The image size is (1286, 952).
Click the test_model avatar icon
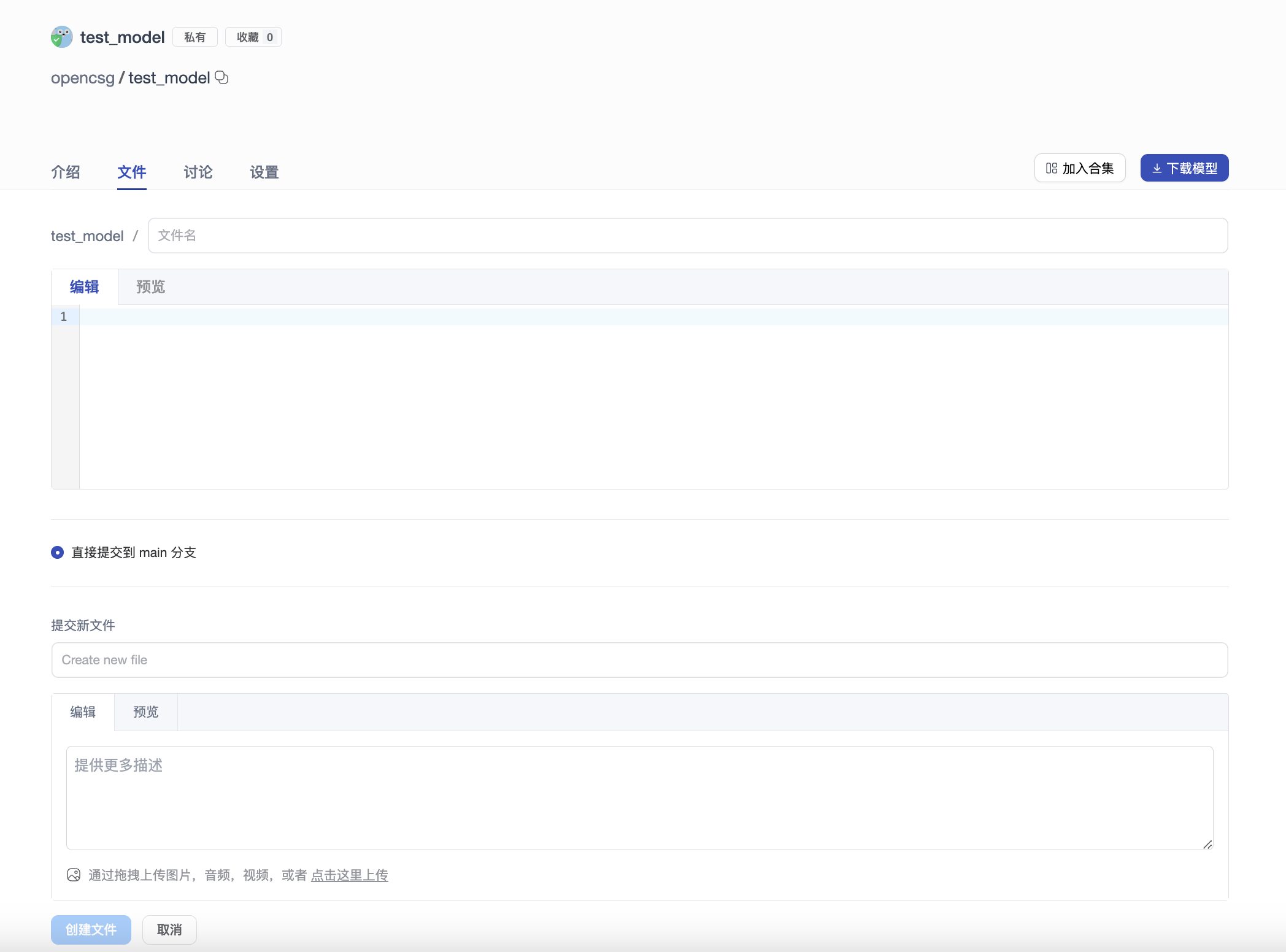[x=61, y=37]
